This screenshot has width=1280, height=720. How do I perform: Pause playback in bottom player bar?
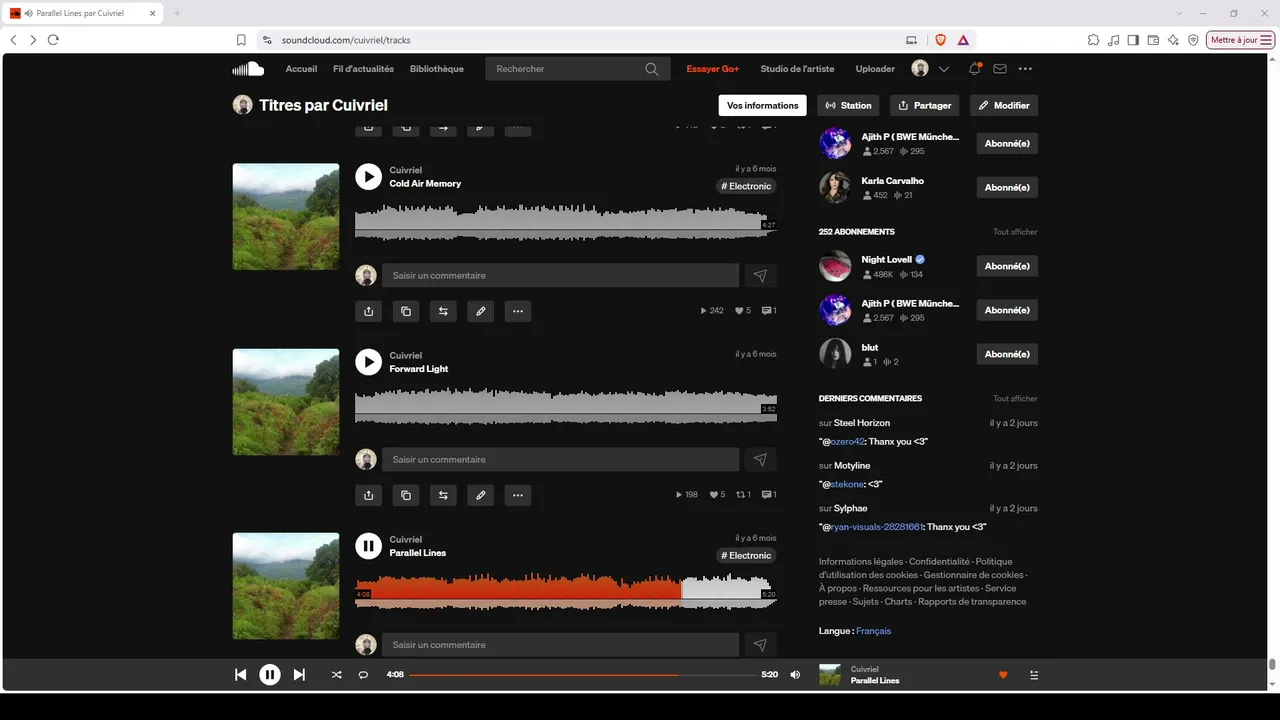click(270, 675)
